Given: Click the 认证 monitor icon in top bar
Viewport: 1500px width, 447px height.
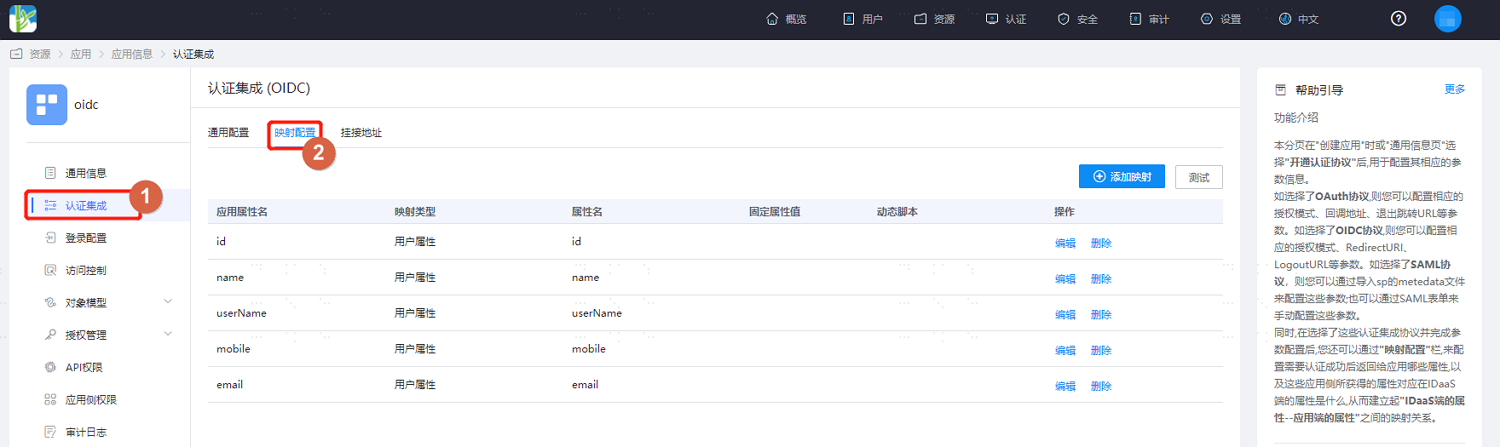Looking at the screenshot, I should [x=992, y=19].
